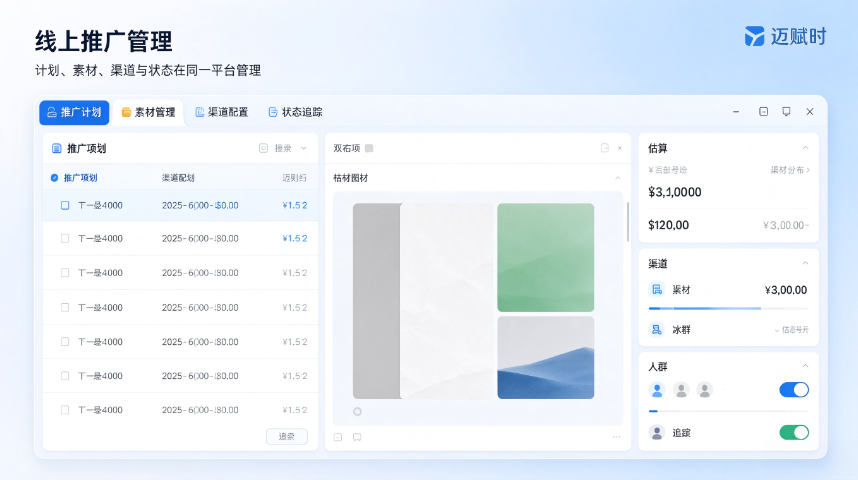Viewport: 858px width, 480px height.
Task: Click the 渠材 channel icon
Action: pos(657,290)
